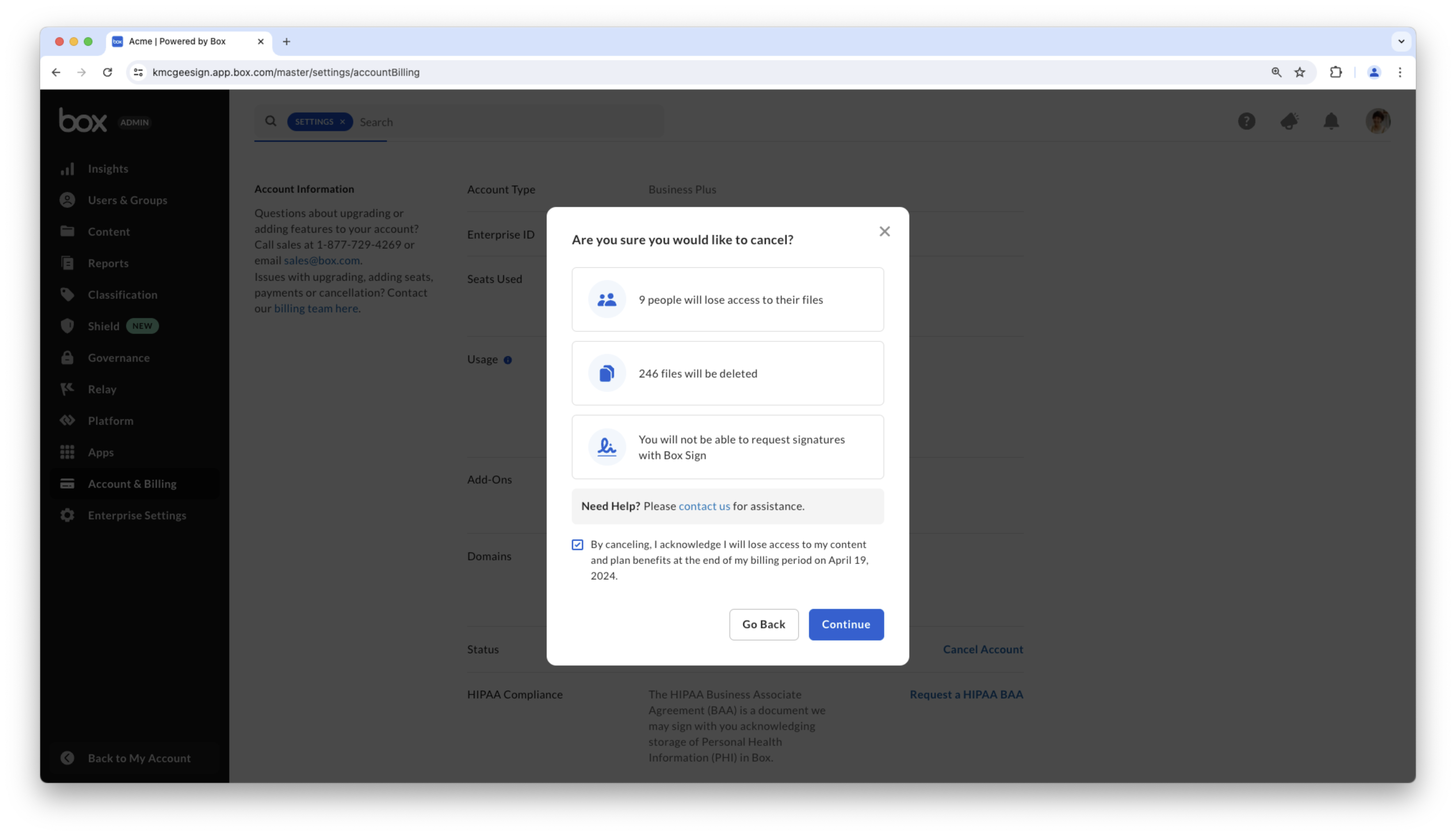Open the notifications bell
The image size is (1456, 836).
1331,121
